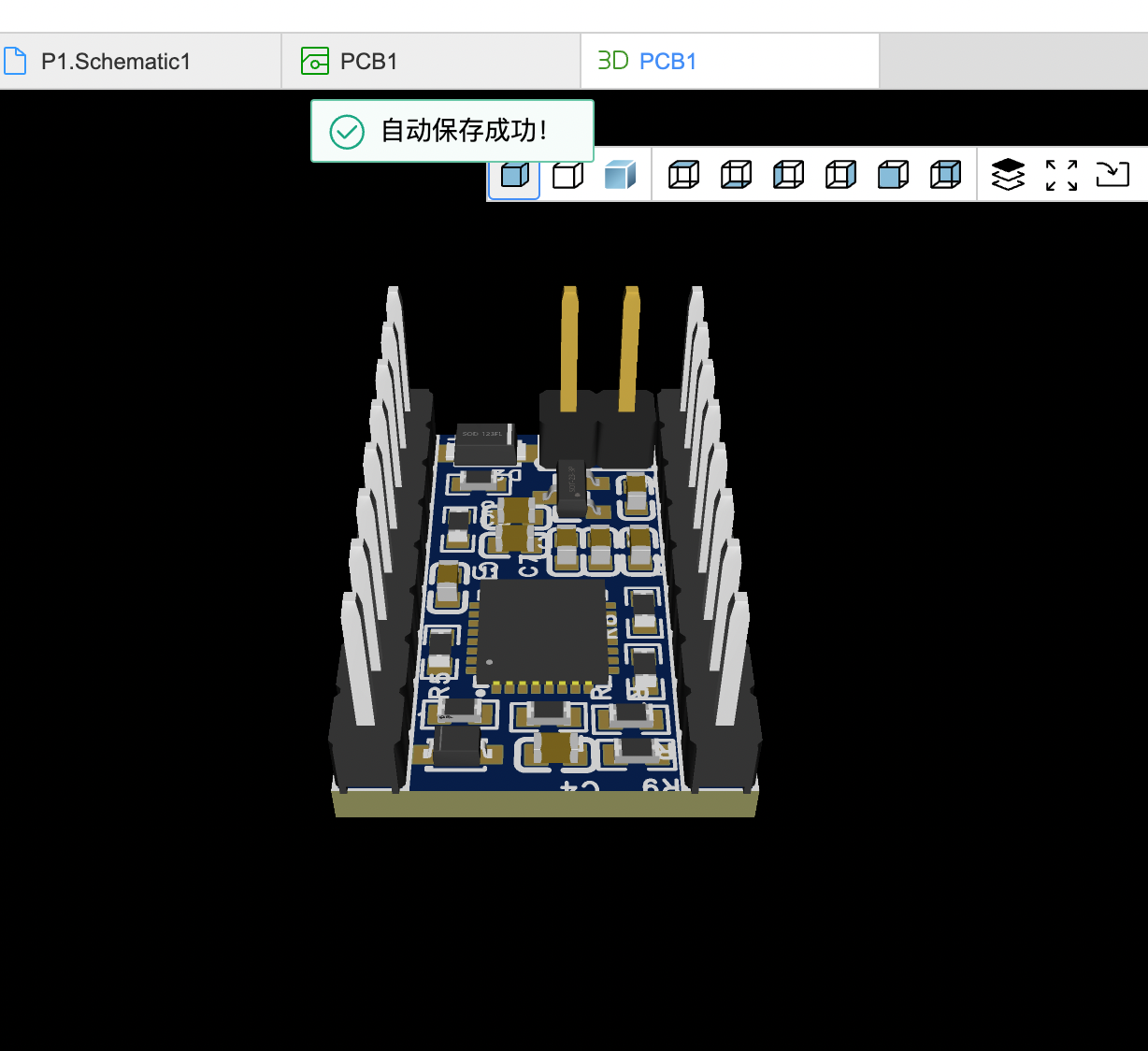The image size is (1148, 1051).
Task: Click the export arrow icon in toolbar
Action: (x=1112, y=175)
